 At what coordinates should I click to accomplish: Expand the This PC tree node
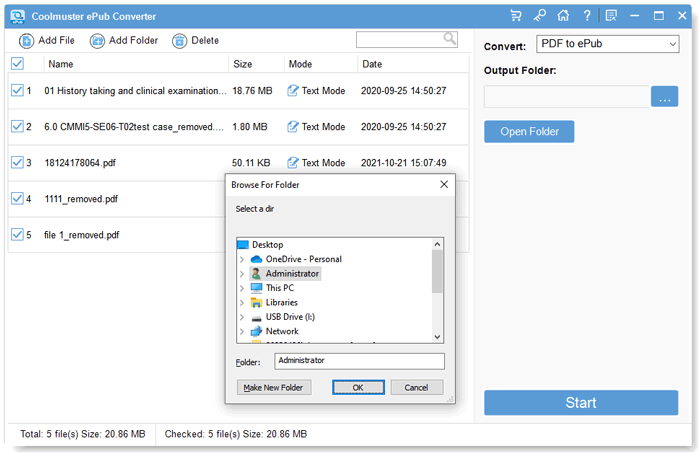242,288
